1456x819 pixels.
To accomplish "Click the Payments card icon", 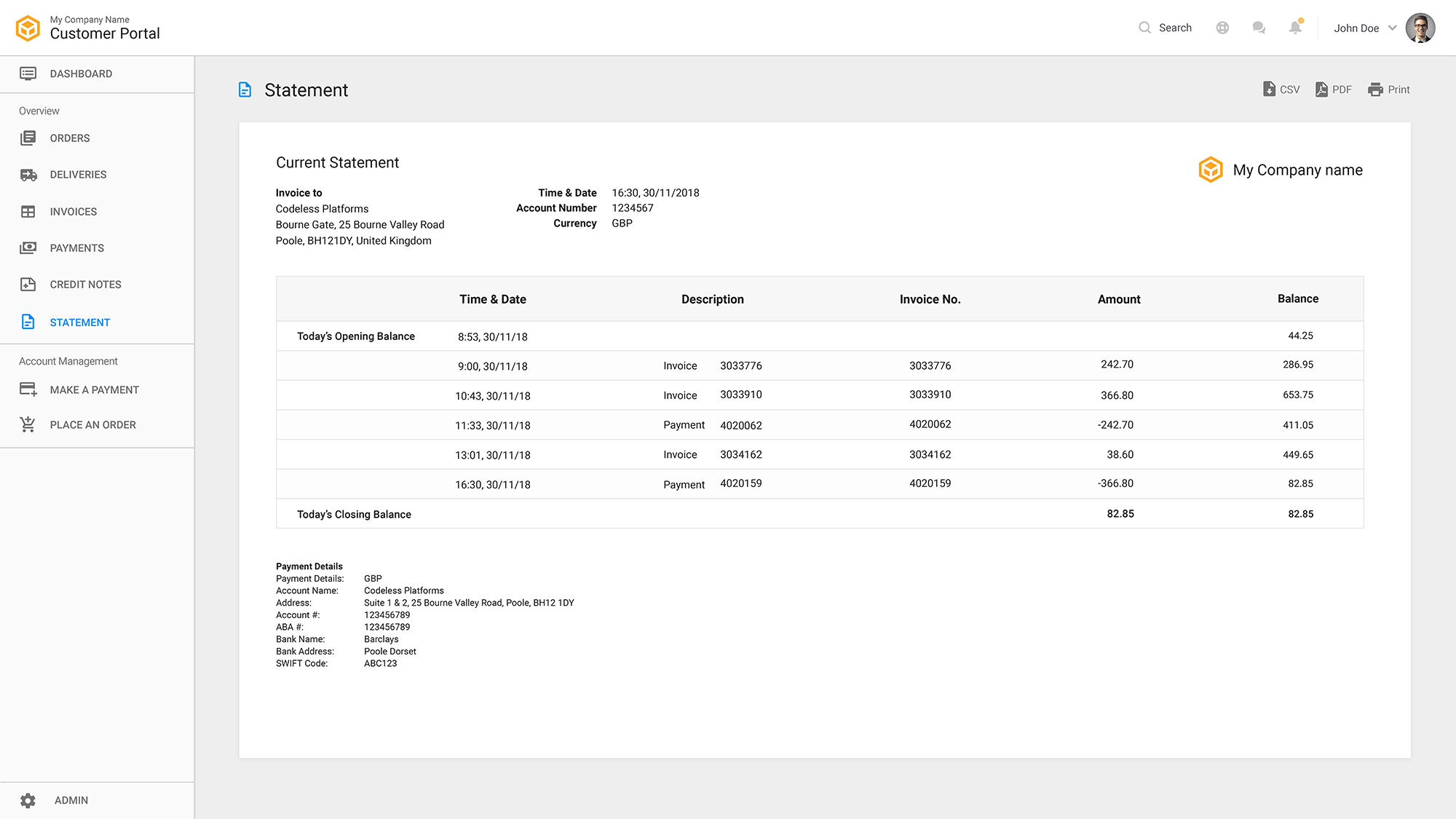I will 29,248.
